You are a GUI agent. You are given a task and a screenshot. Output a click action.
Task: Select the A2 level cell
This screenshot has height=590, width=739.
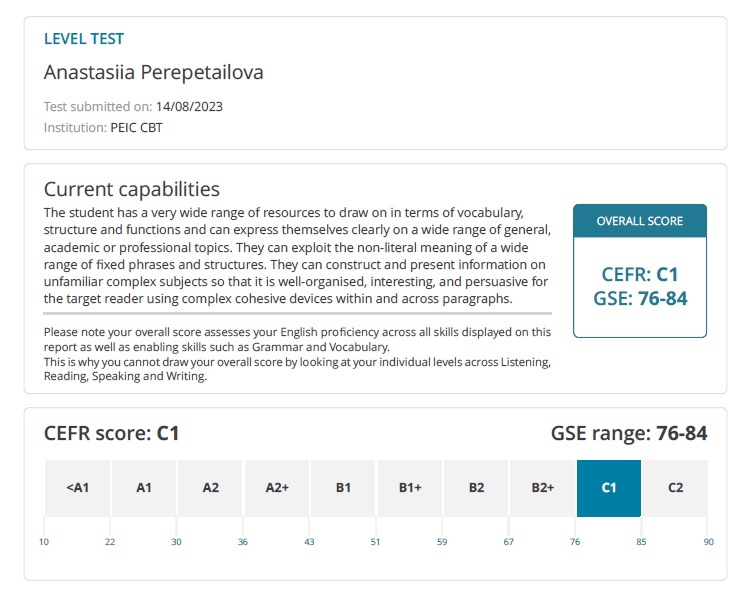pyautogui.click(x=210, y=488)
